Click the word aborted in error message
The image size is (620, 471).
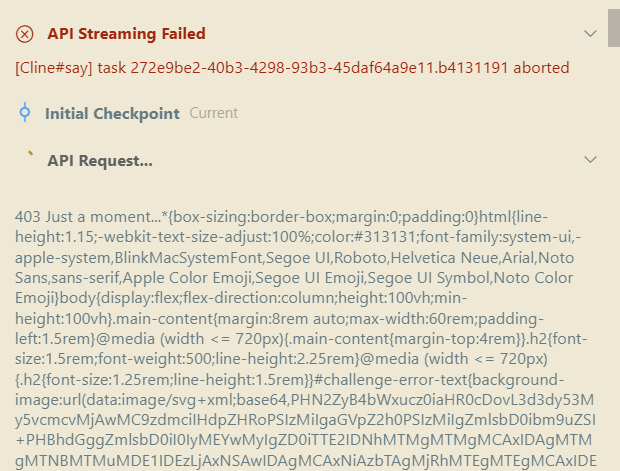(541, 68)
